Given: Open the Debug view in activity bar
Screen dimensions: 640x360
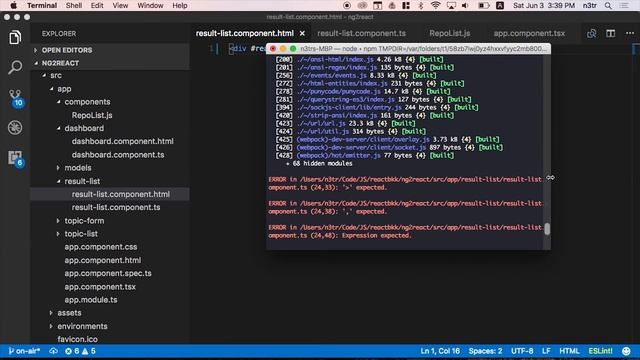Looking at the screenshot, I should [x=15, y=128].
